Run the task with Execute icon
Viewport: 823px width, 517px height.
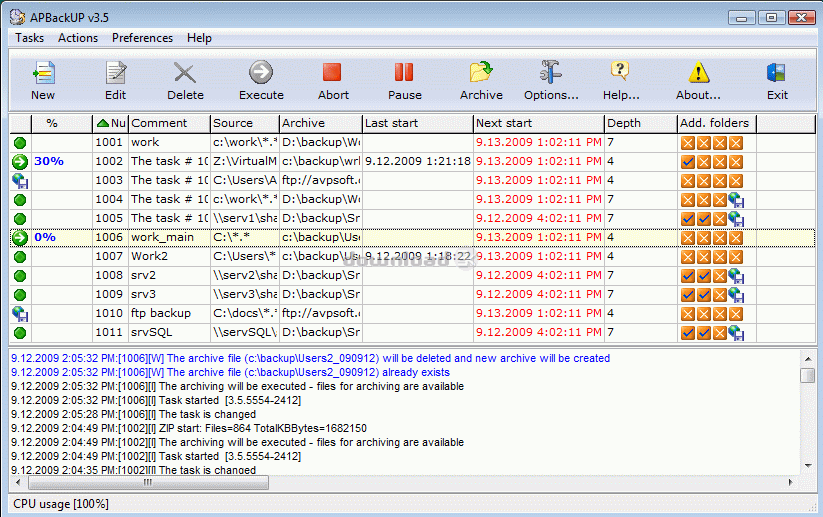[261, 72]
